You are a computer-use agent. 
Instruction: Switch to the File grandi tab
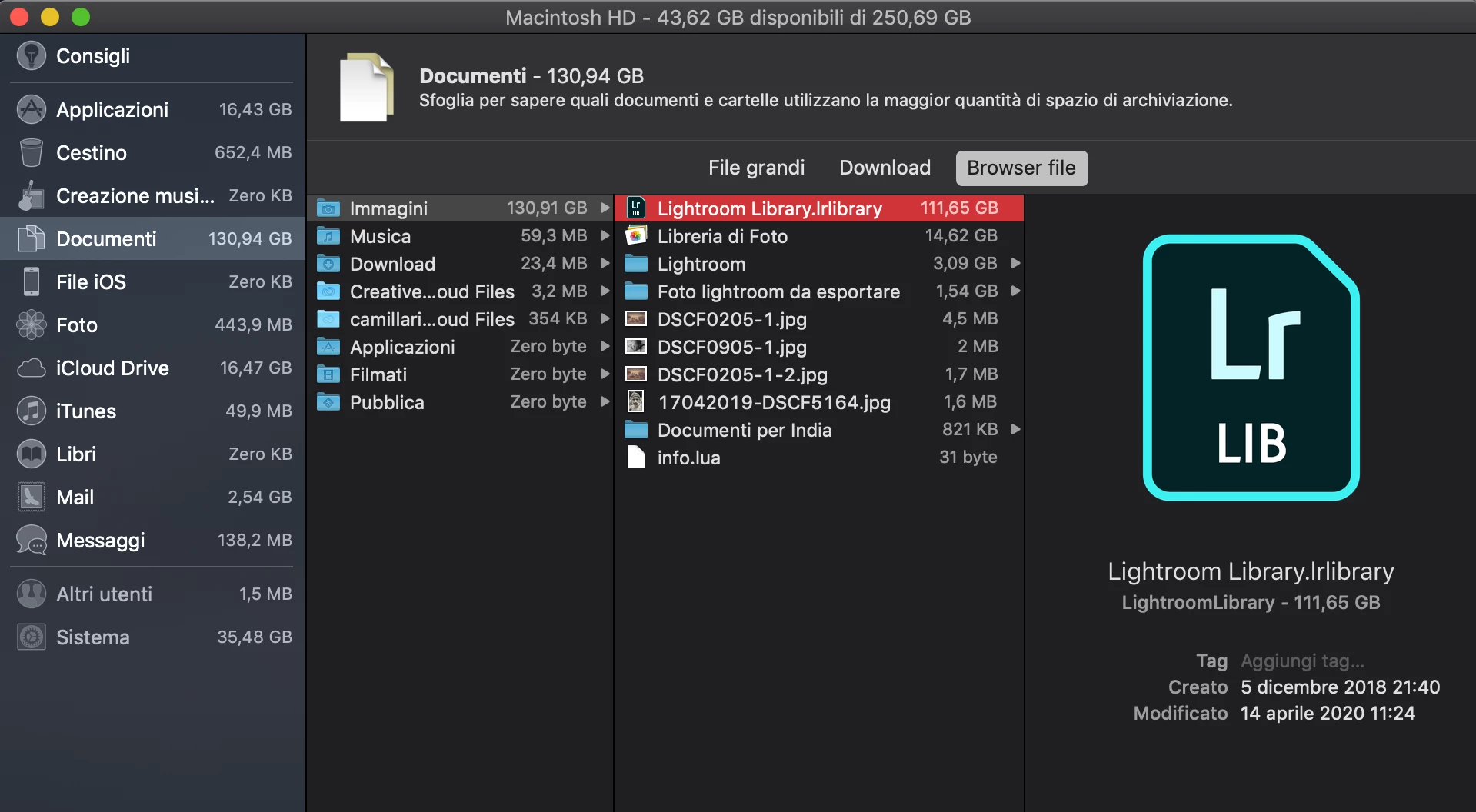(x=756, y=168)
